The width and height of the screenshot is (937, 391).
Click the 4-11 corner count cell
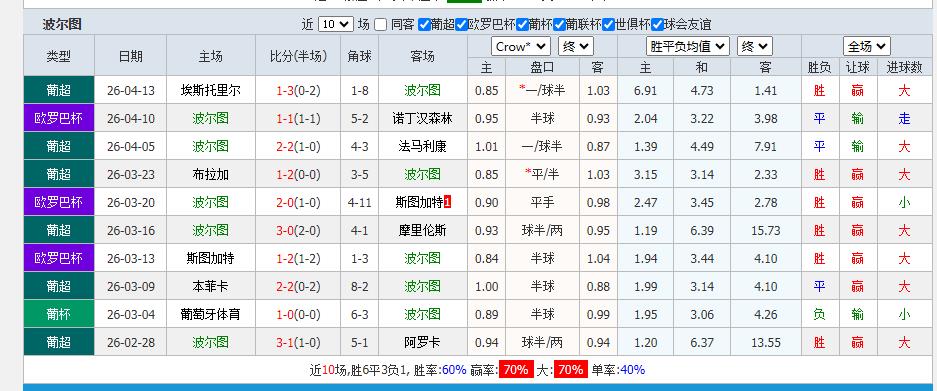tap(359, 203)
